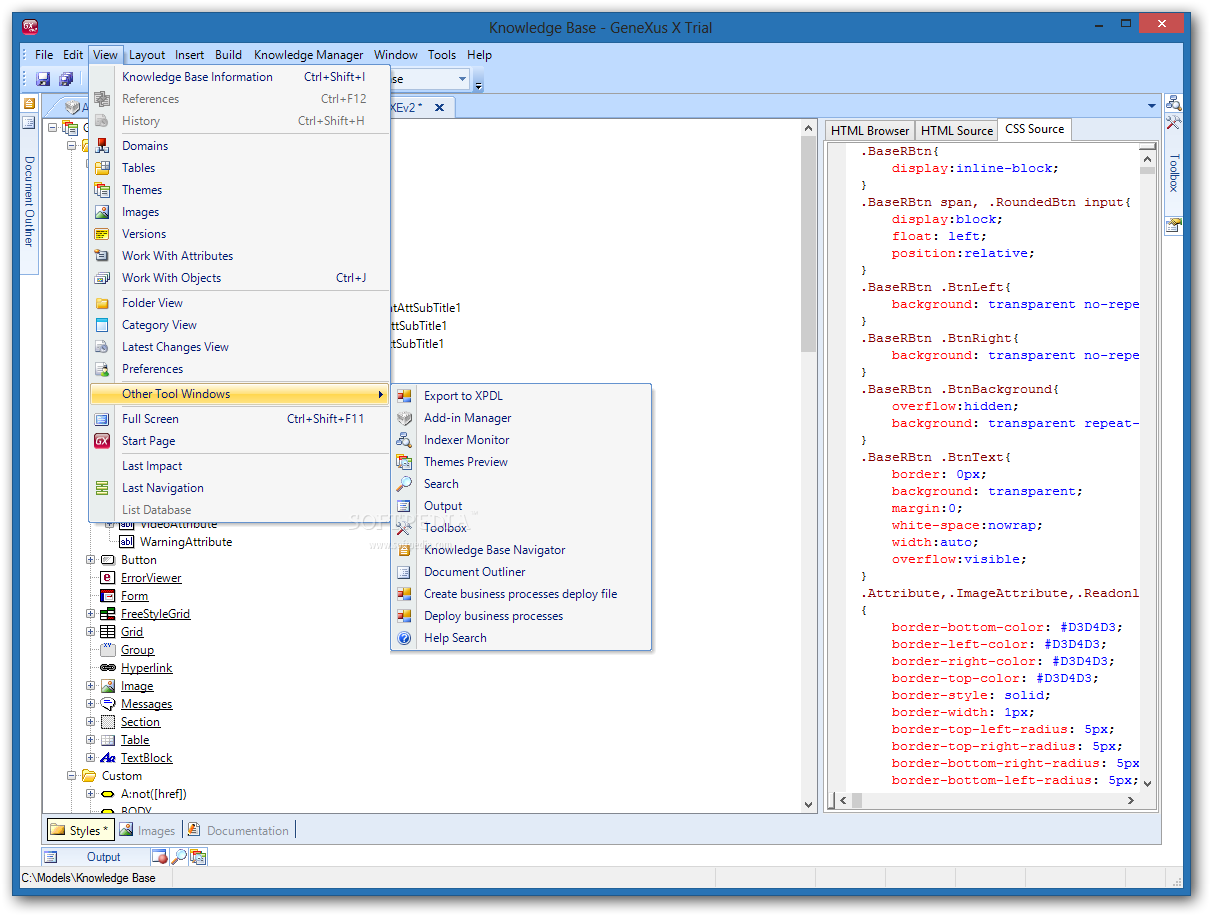Expand the Messages tree node
Viewport: 1211px width, 916px height.
click(91, 704)
